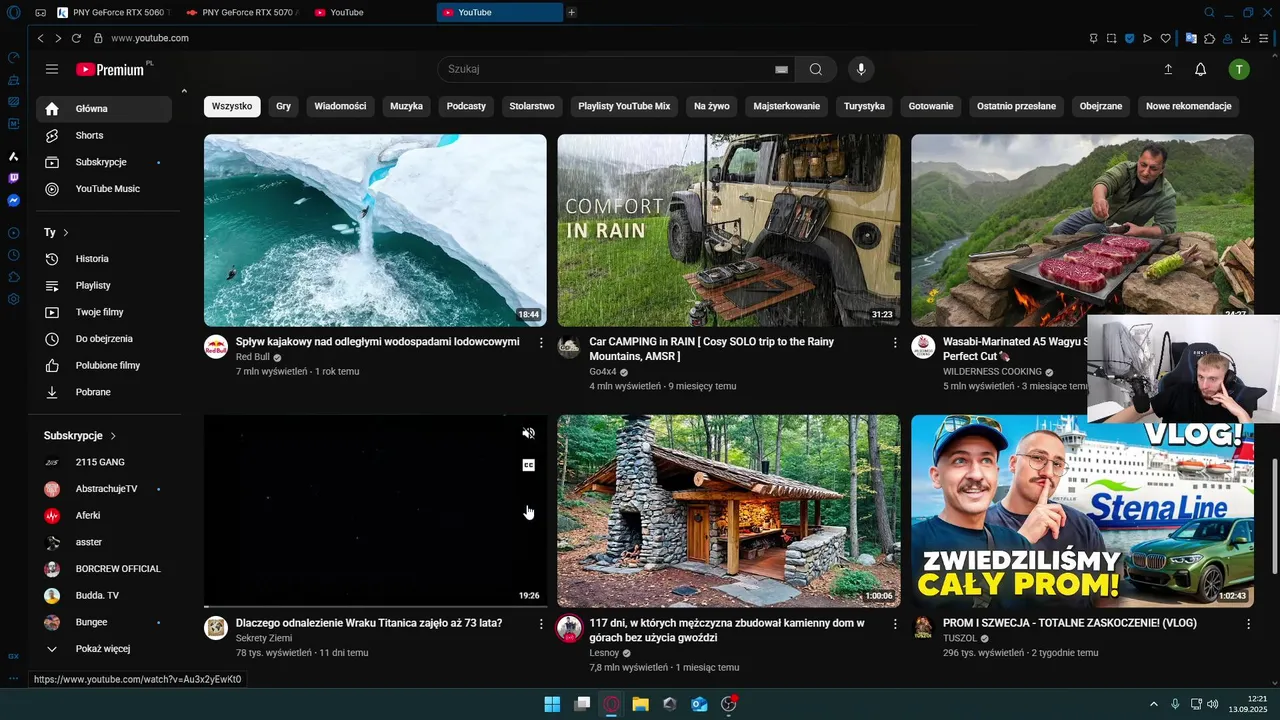Open the notifications bell
Screen dimensions: 1280x720
(1201, 69)
